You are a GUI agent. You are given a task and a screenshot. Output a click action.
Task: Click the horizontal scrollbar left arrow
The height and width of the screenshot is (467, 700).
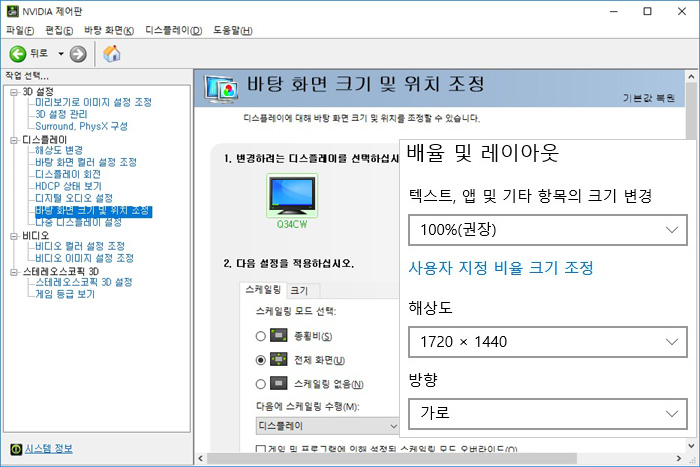click(x=200, y=459)
